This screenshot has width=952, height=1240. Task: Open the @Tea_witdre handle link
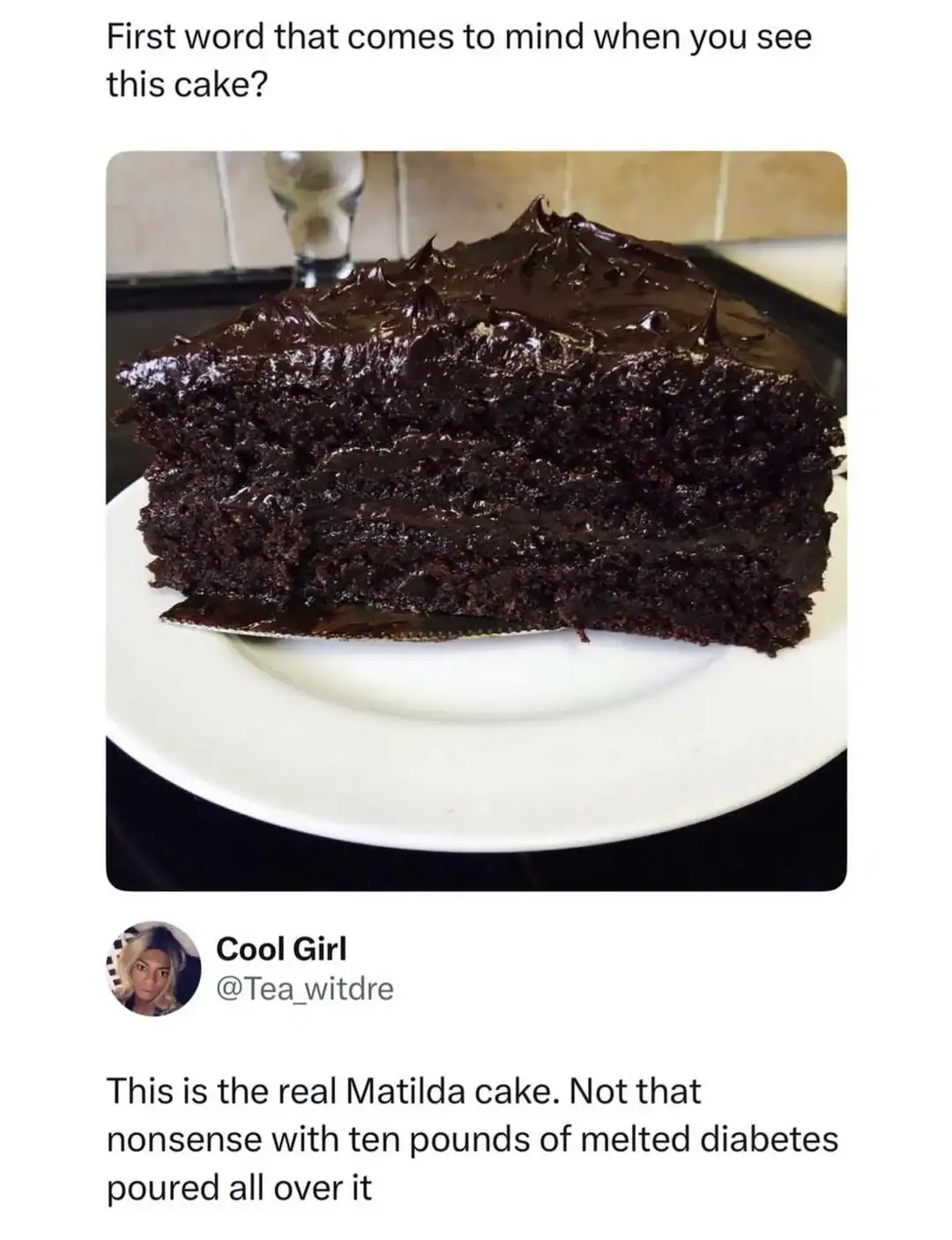(305, 989)
